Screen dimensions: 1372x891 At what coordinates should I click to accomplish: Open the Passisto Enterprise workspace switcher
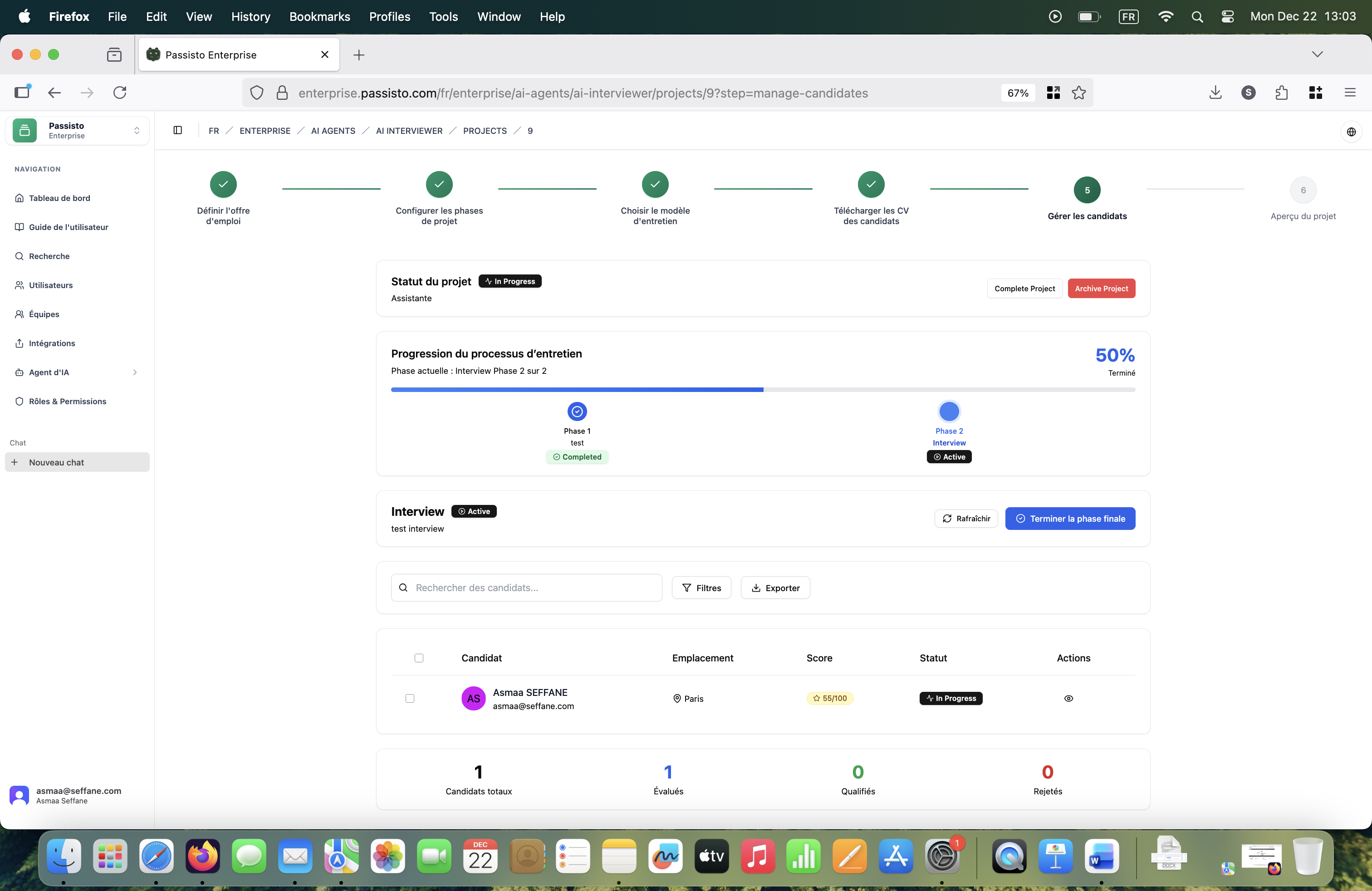77,130
